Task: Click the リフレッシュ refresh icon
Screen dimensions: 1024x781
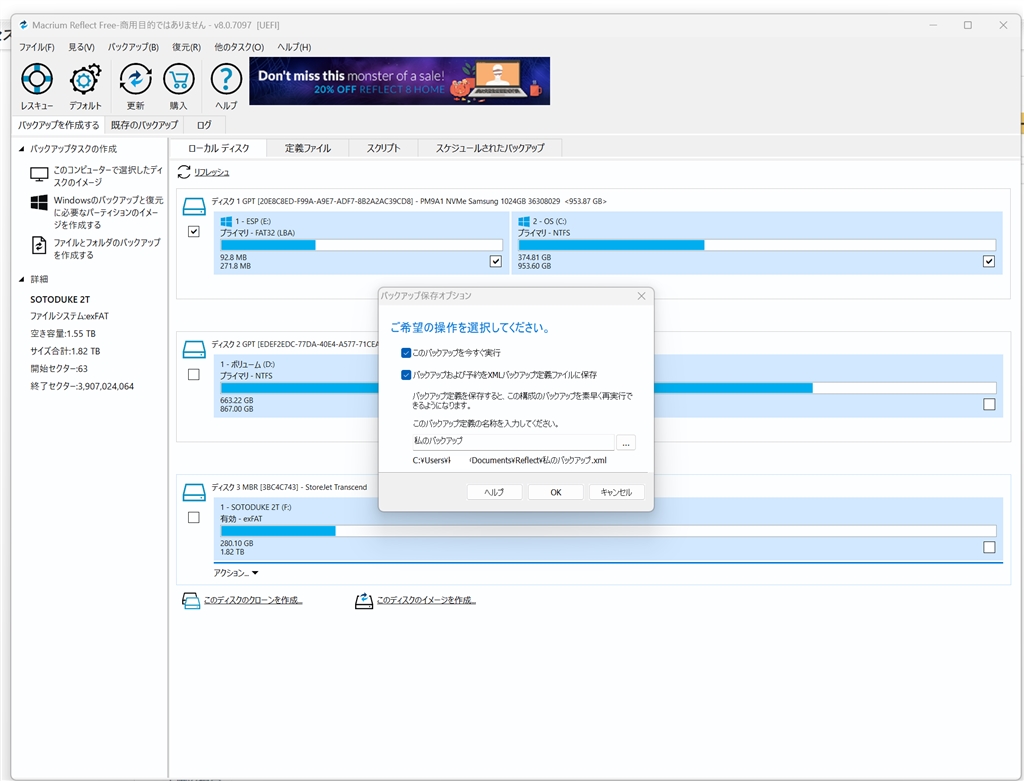Action: click(184, 172)
